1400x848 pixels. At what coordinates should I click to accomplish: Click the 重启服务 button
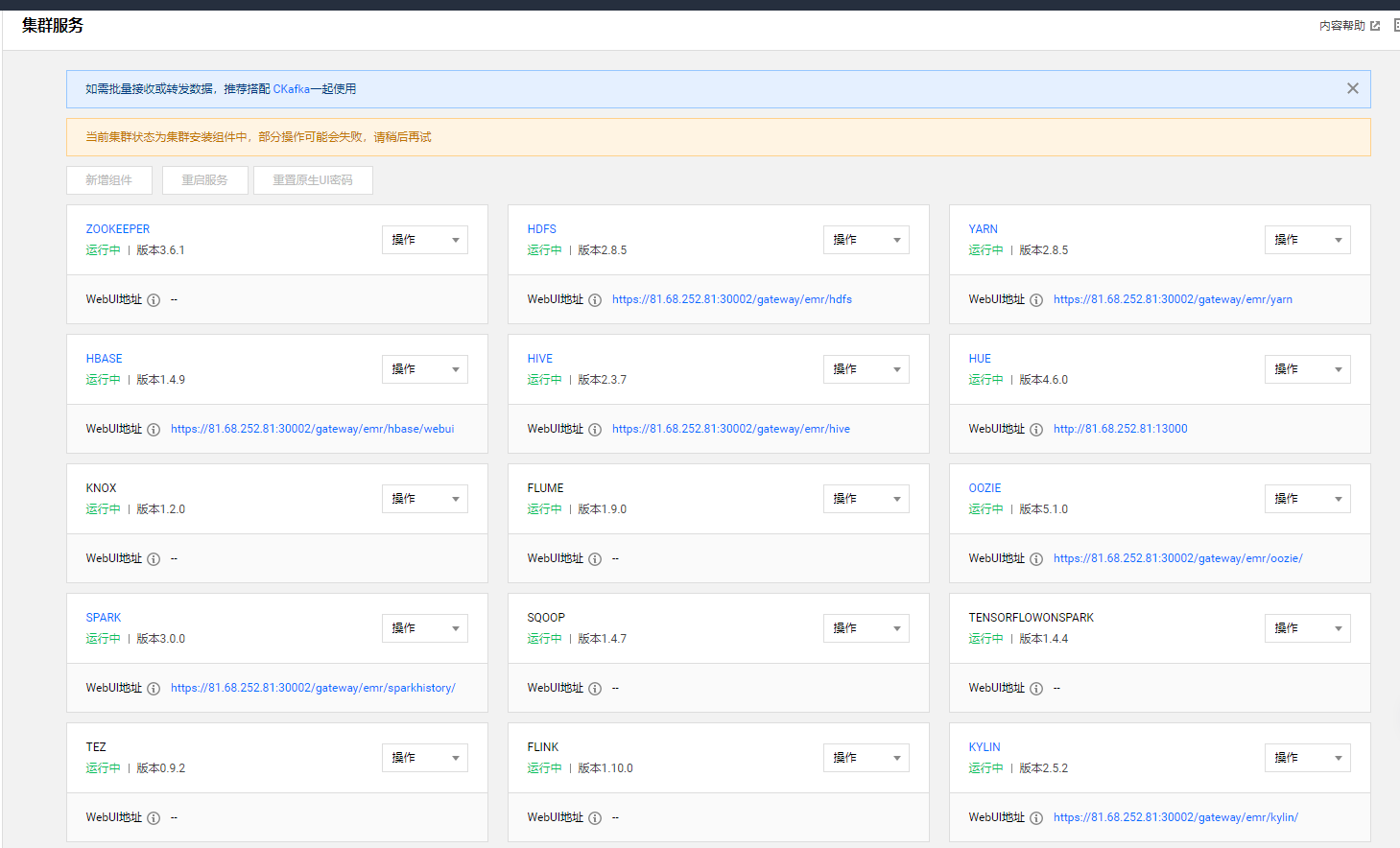point(205,180)
